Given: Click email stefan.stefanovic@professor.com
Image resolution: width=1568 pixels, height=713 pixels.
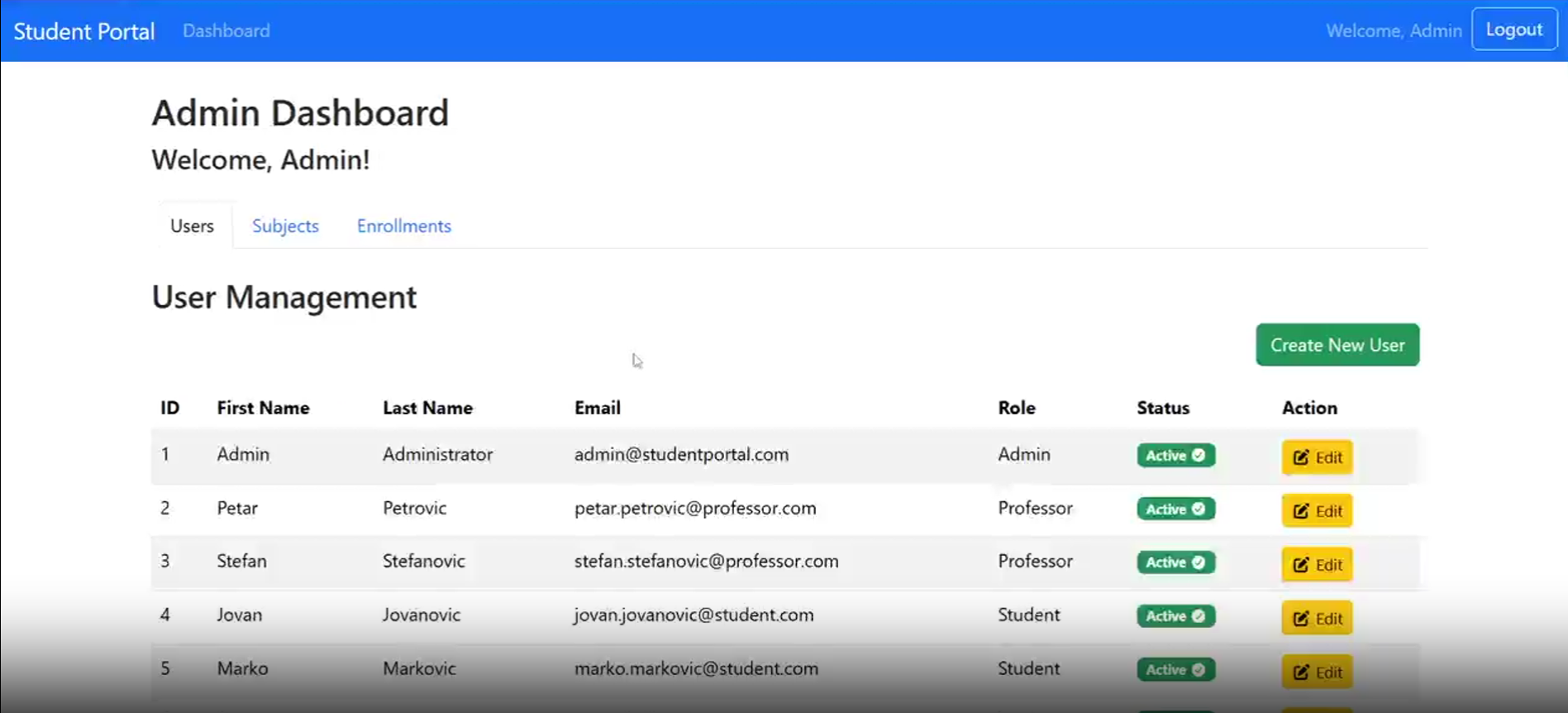Looking at the screenshot, I should tap(707, 561).
